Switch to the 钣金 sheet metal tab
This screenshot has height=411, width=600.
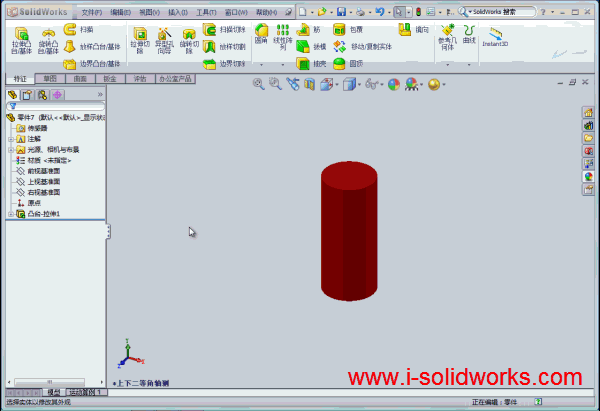tap(110, 79)
